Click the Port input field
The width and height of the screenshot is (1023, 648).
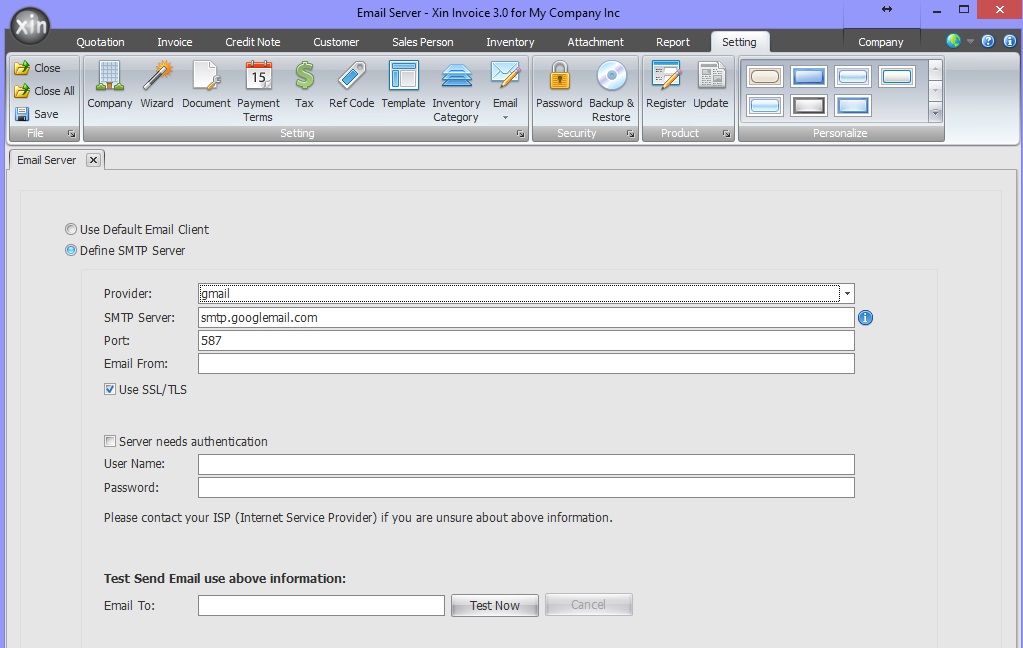[x=526, y=341]
